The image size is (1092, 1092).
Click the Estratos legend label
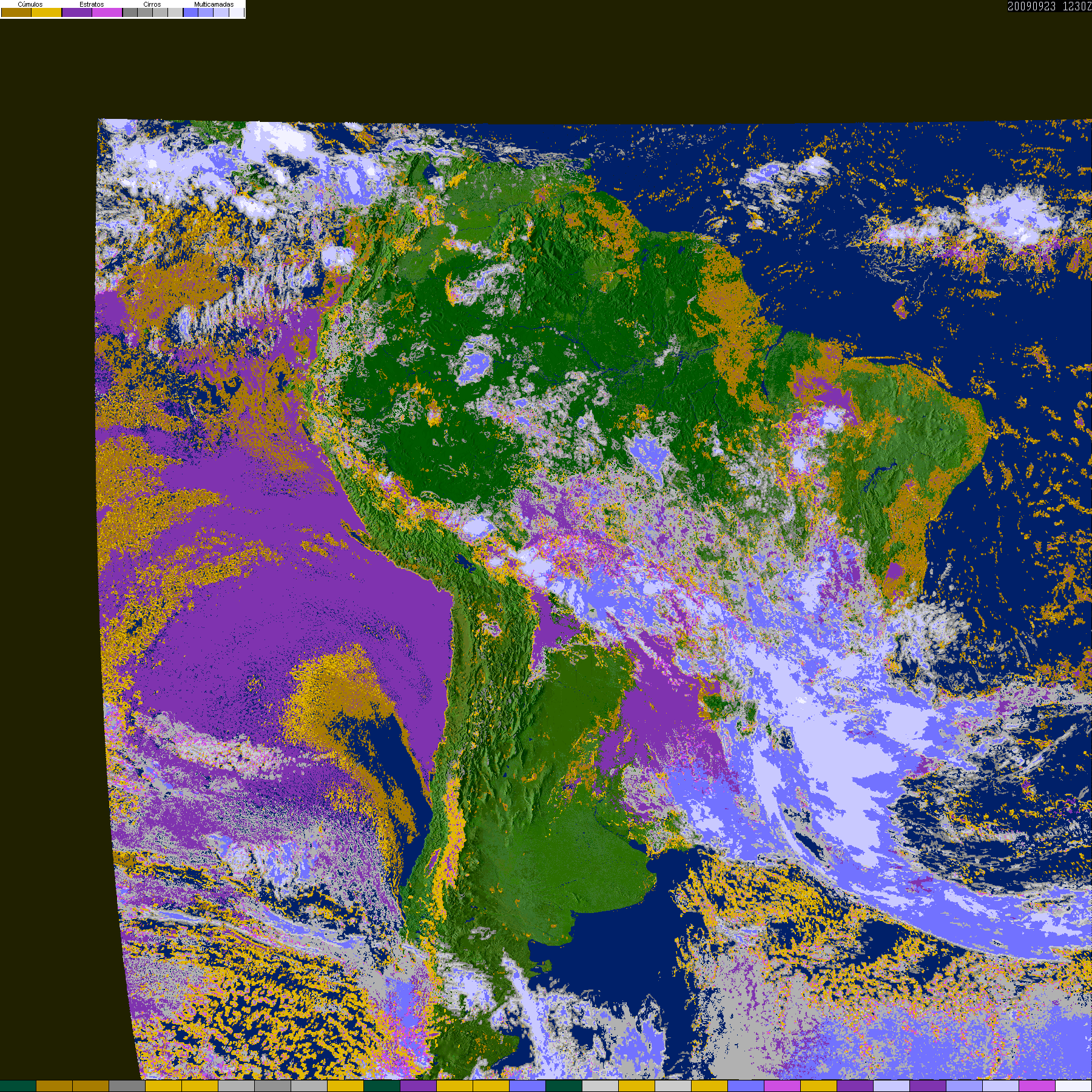coord(92,4)
